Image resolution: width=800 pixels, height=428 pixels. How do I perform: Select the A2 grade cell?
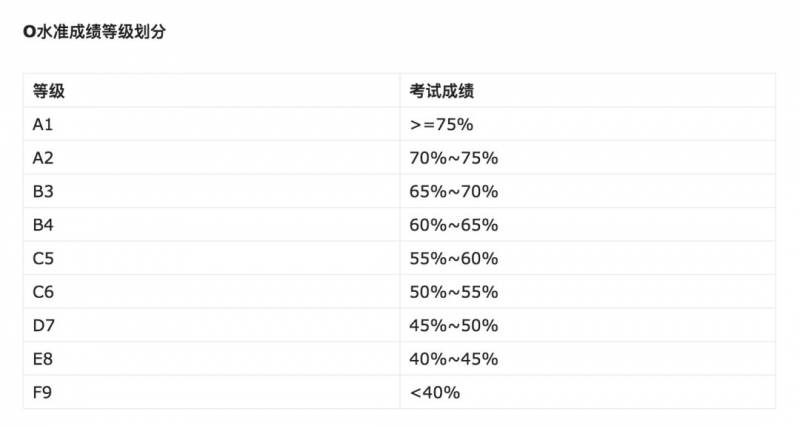43,158
